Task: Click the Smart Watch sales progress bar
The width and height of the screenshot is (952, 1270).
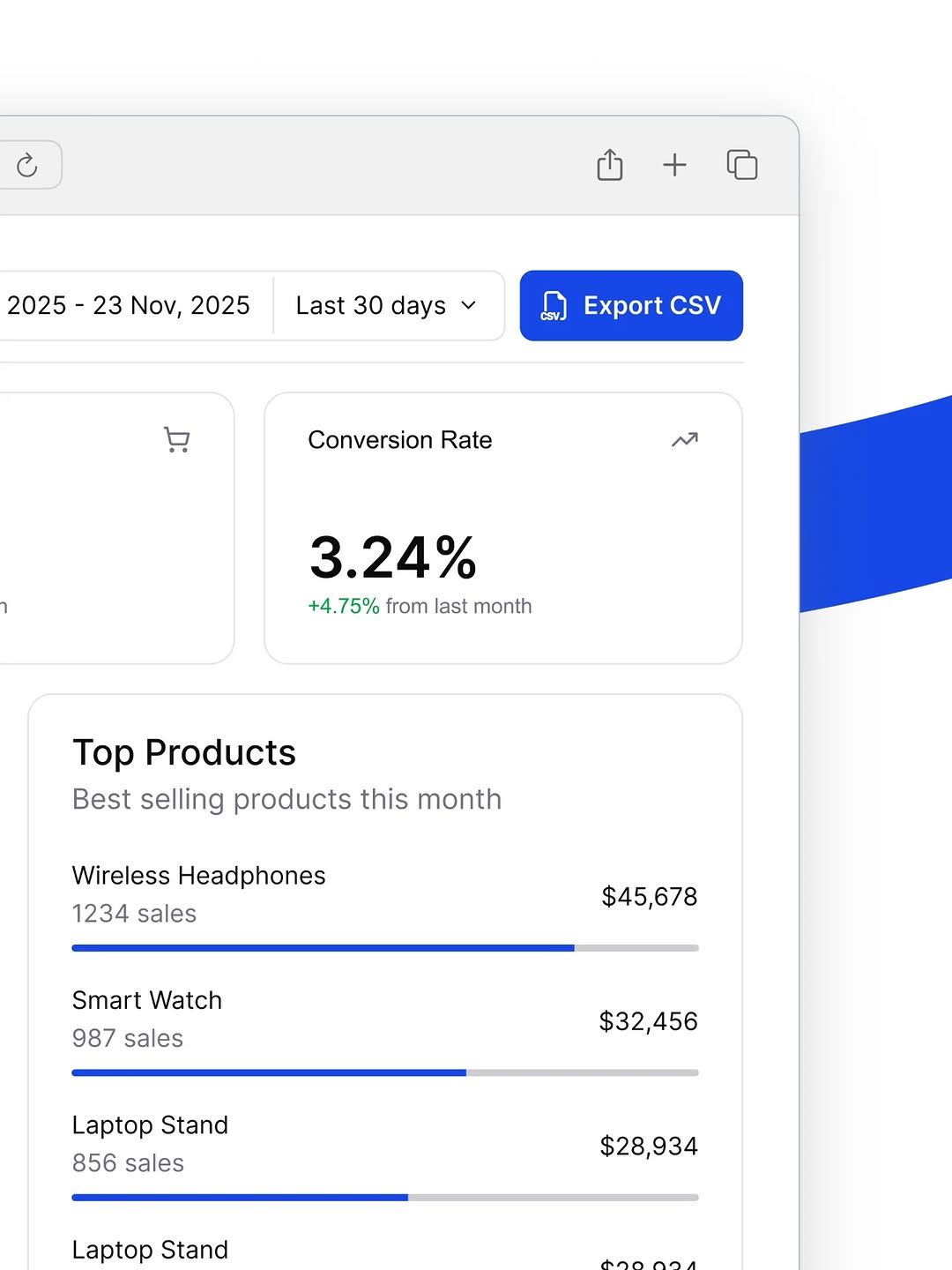Action: (385, 1072)
